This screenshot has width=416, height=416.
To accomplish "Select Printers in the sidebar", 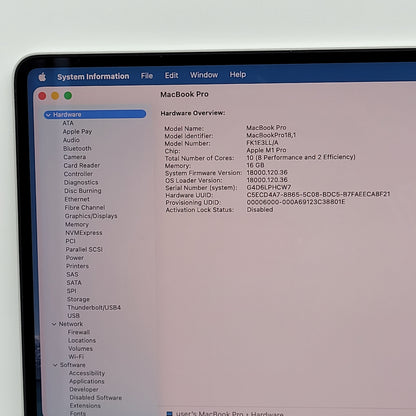I will 77,266.
